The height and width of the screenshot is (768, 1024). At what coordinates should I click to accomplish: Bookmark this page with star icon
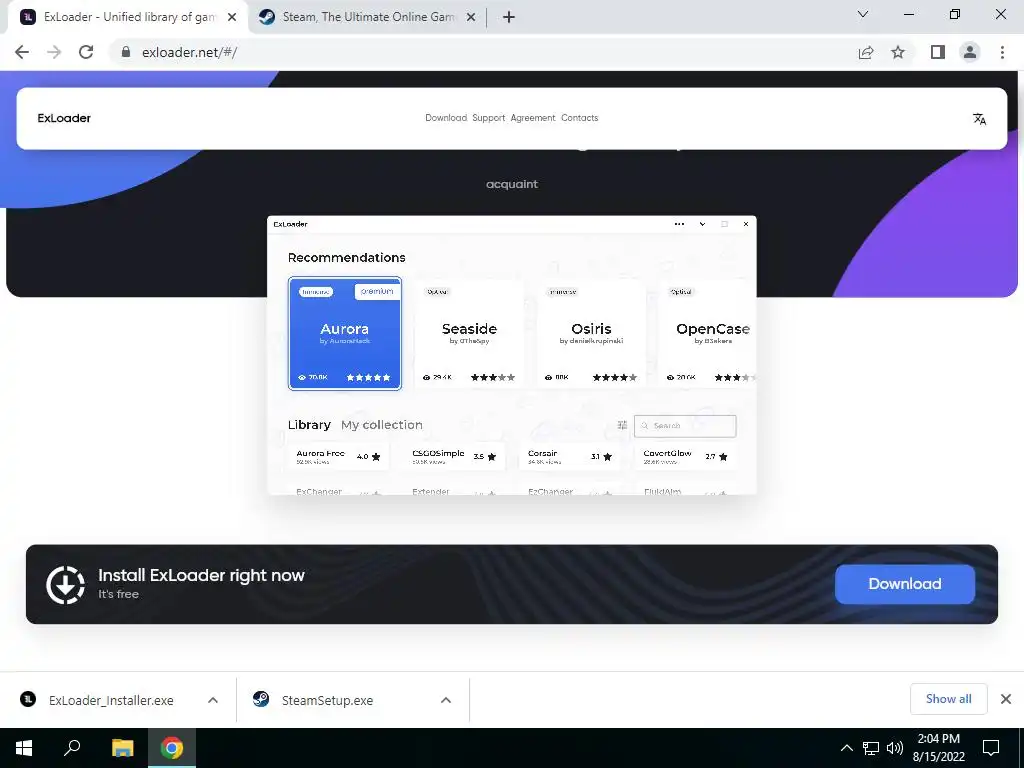pyautogui.click(x=898, y=52)
